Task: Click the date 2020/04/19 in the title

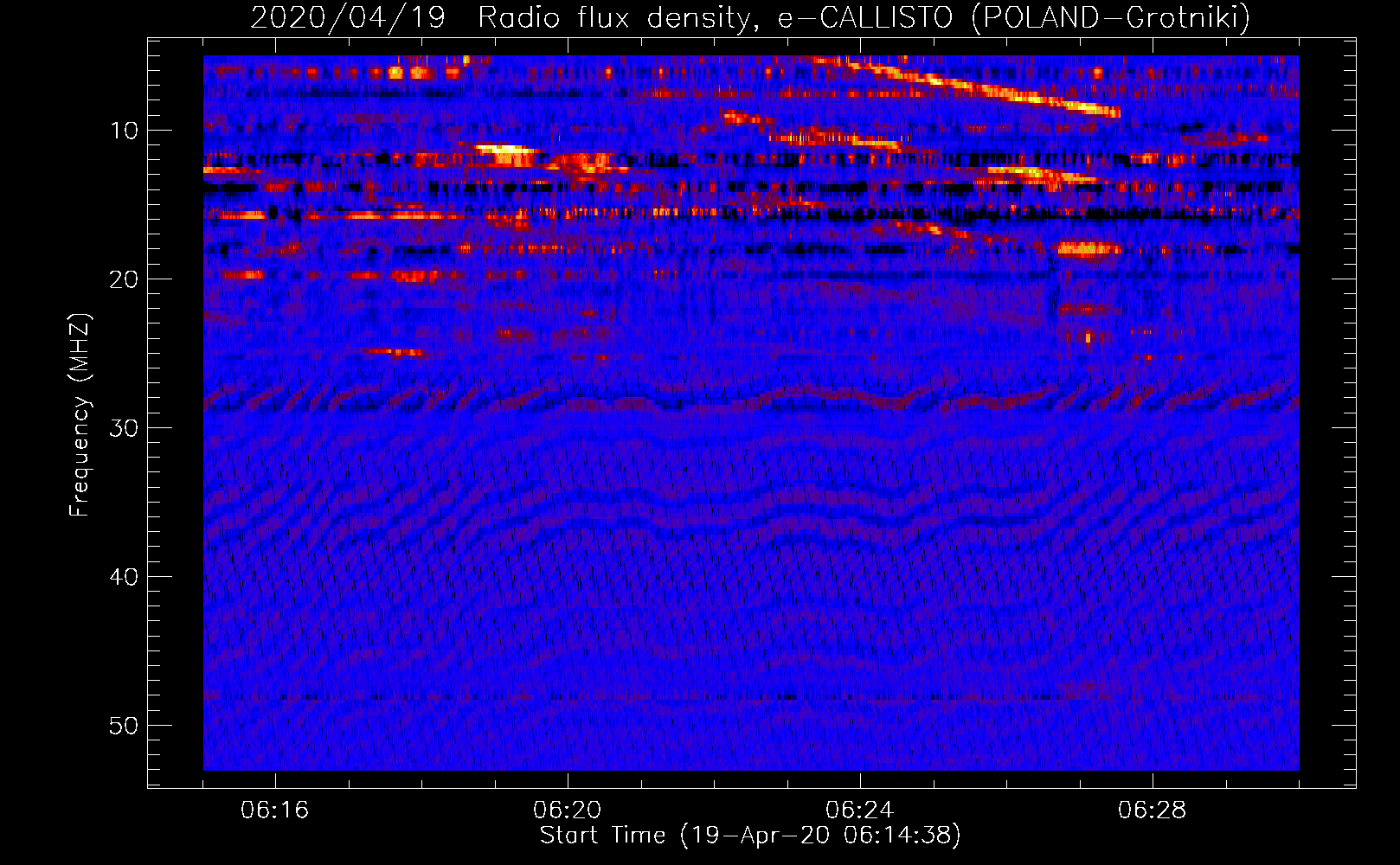Action: 348,17
